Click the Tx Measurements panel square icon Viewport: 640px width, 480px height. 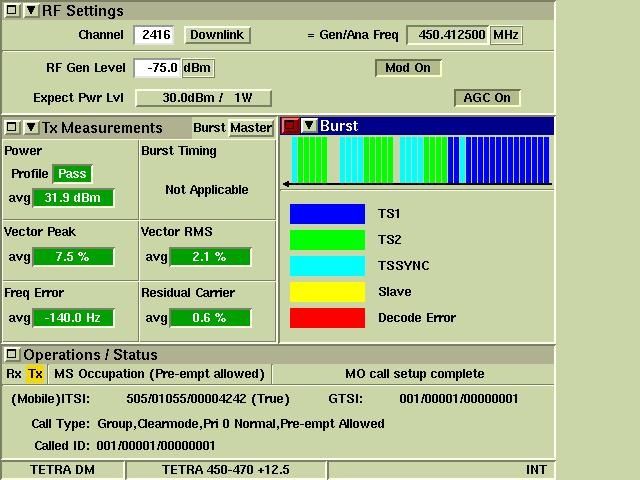tap(11, 127)
